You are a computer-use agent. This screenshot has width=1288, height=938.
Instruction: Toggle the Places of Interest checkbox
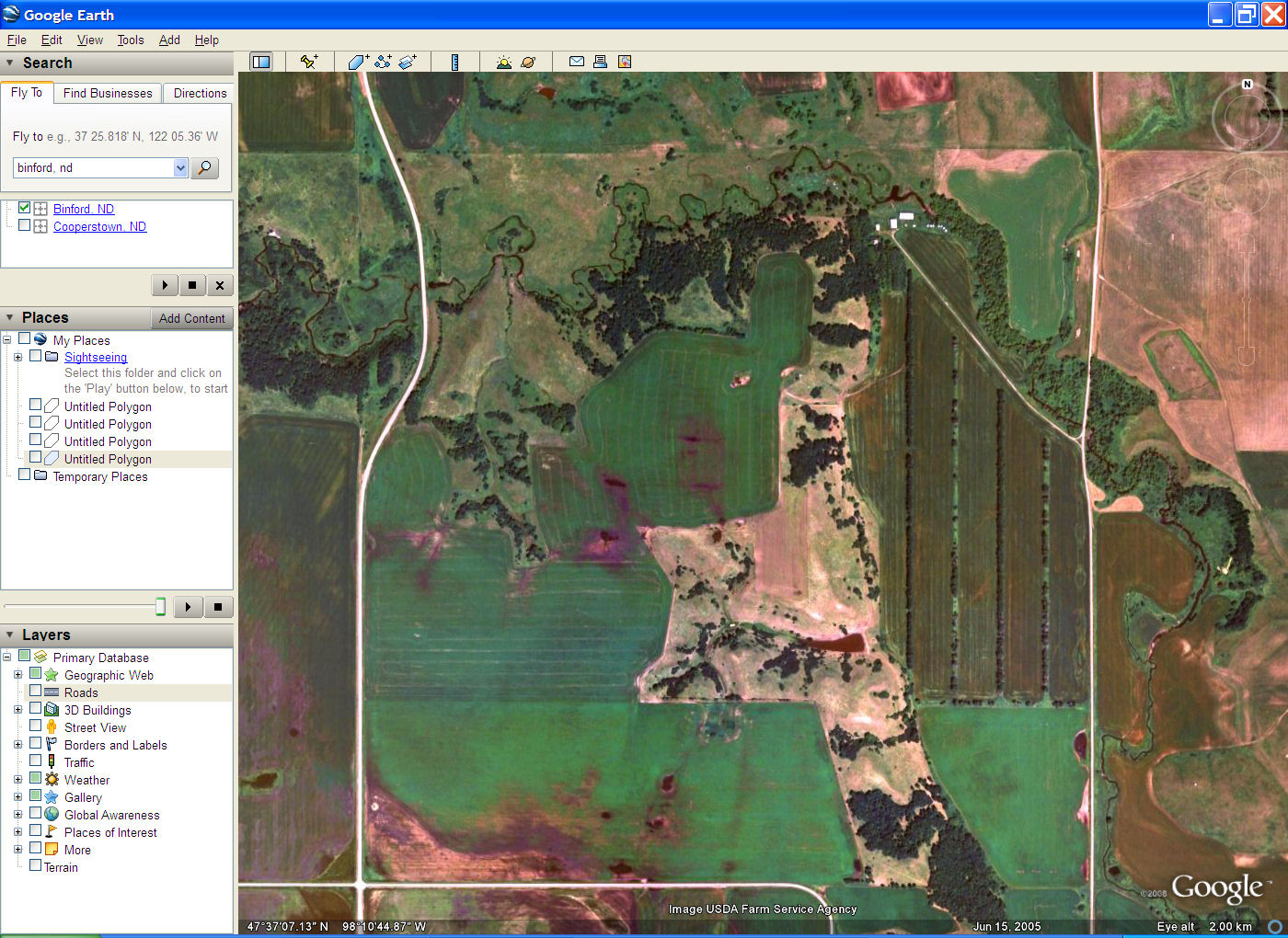35,830
